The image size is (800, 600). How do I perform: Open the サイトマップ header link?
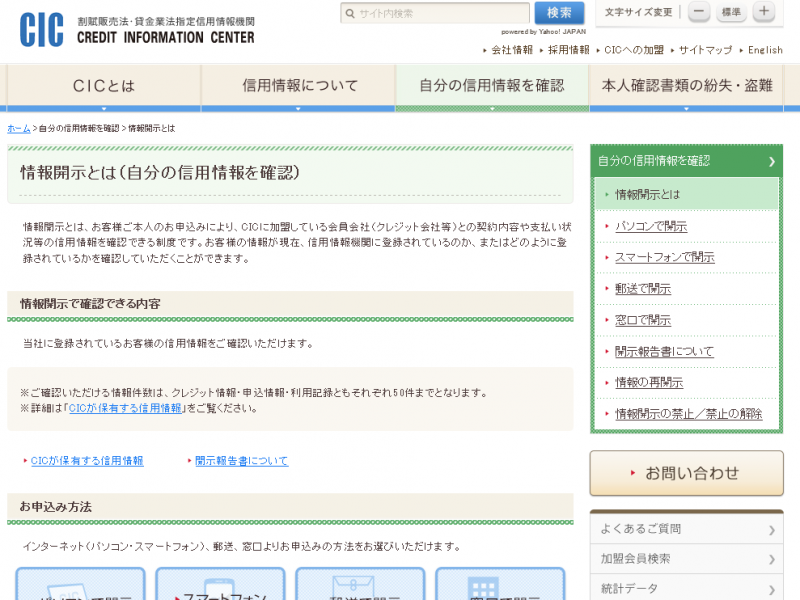click(705, 50)
